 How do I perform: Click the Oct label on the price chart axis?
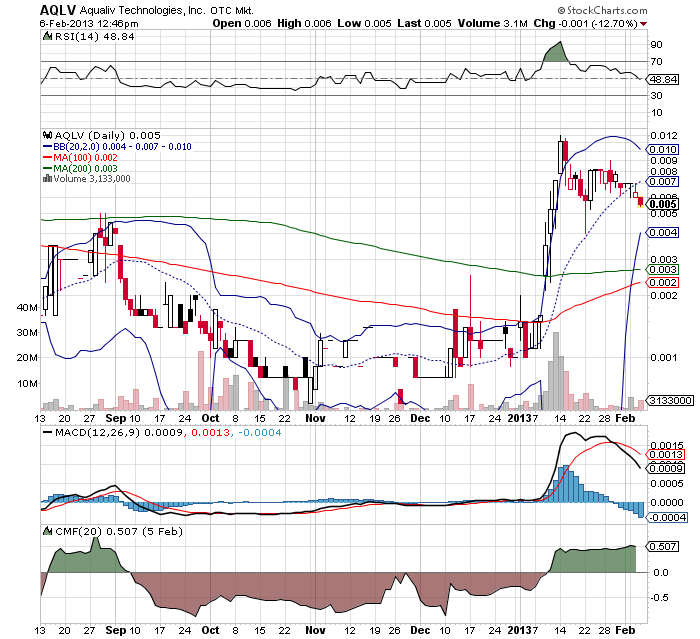[x=211, y=418]
